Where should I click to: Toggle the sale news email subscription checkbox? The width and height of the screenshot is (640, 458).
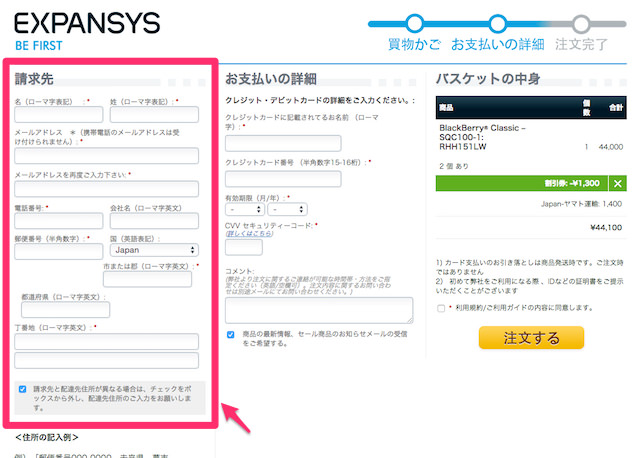(231, 335)
